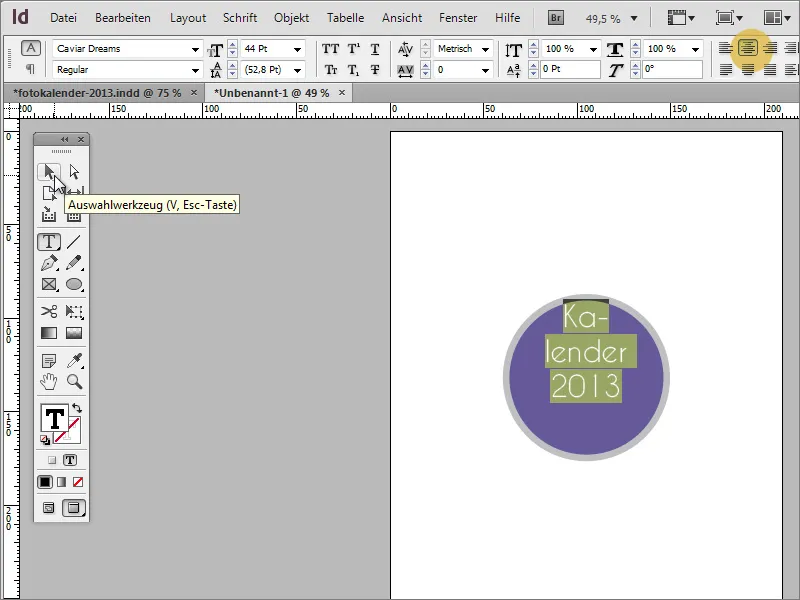Open the view options button
This screenshot has height=600, width=800.
pos(681,18)
